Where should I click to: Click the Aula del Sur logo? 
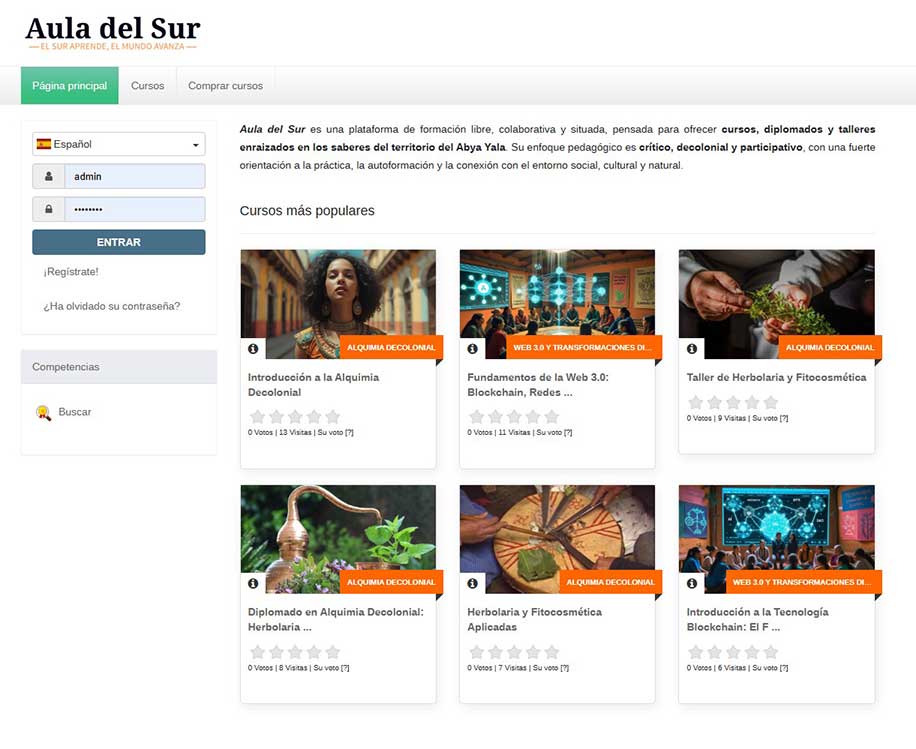(x=113, y=33)
